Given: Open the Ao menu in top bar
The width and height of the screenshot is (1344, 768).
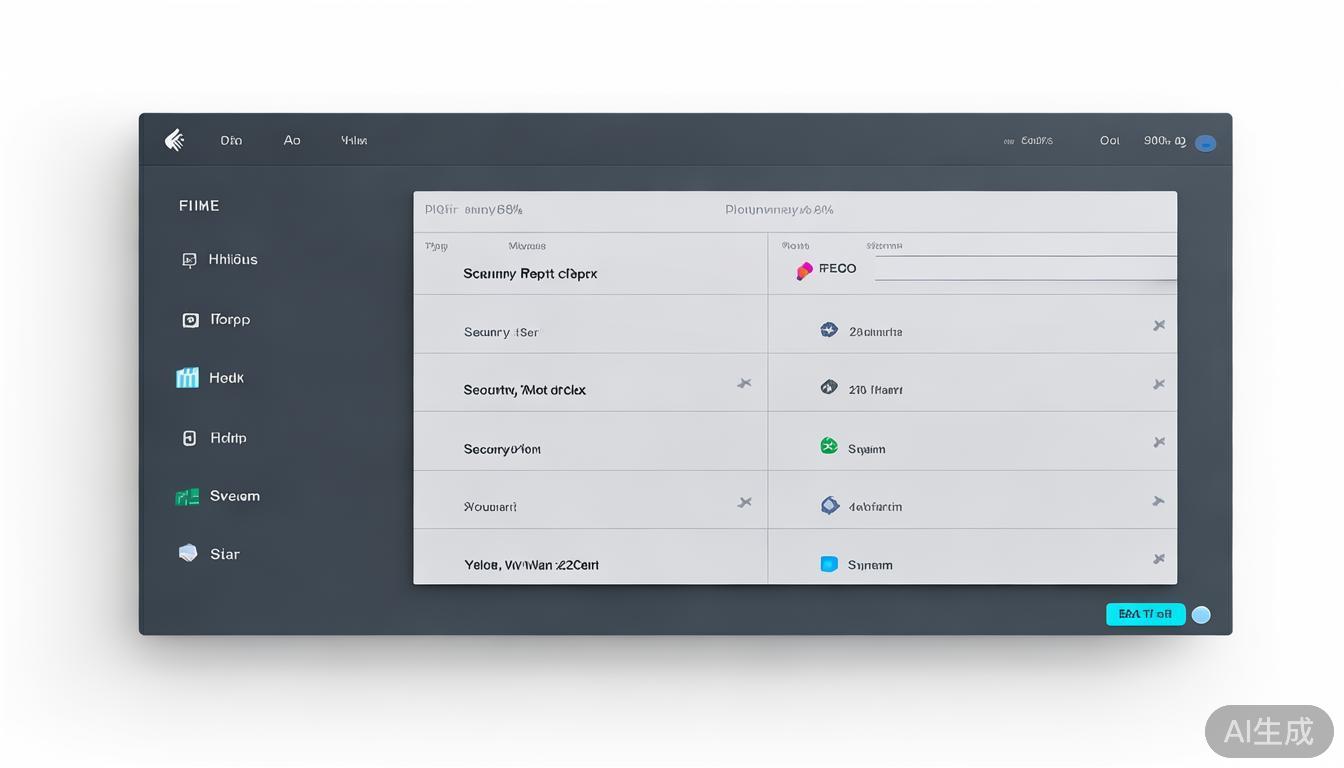Looking at the screenshot, I should coord(292,141).
